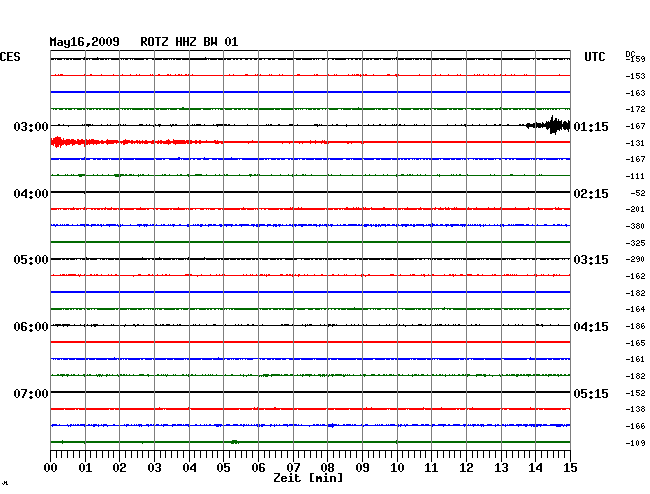Viewport: 650px width, 494px height.
Task: Click the DC value -165
Action: pos(635,343)
